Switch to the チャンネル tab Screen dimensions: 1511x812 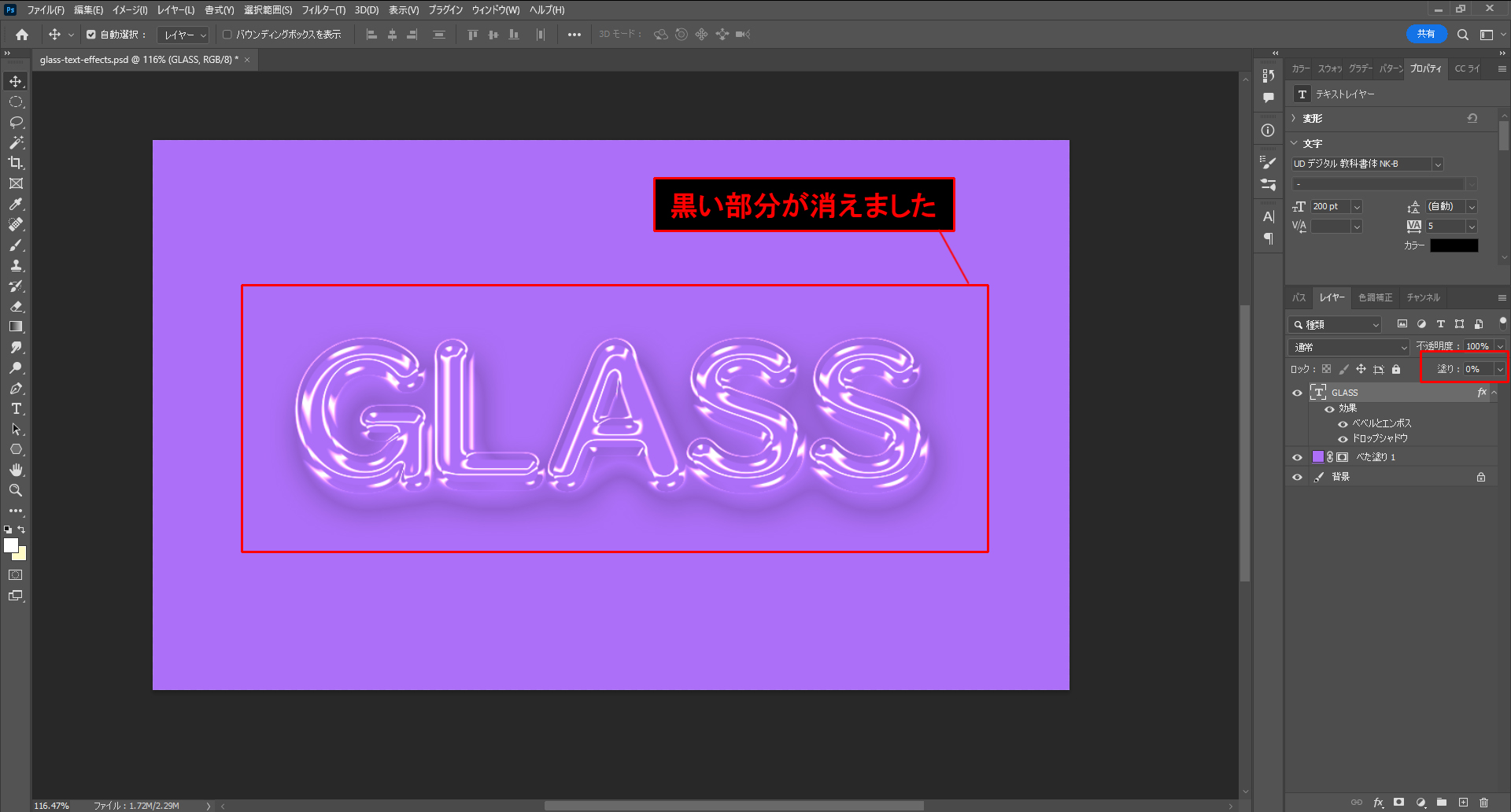(1423, 297)
